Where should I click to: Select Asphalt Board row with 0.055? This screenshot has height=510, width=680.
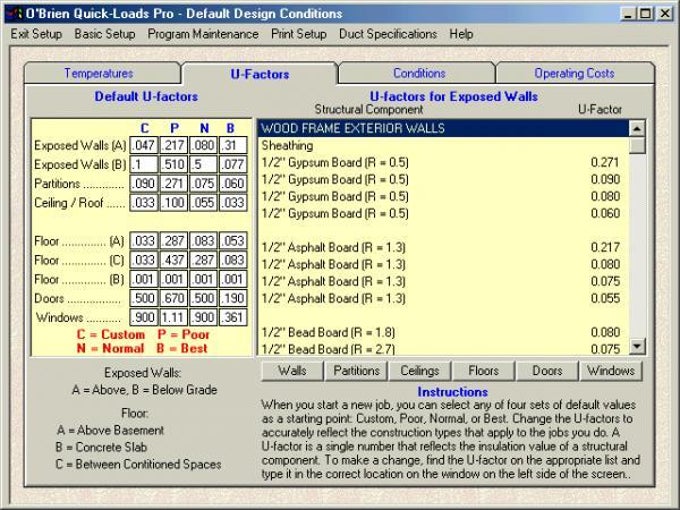[443, 298]
